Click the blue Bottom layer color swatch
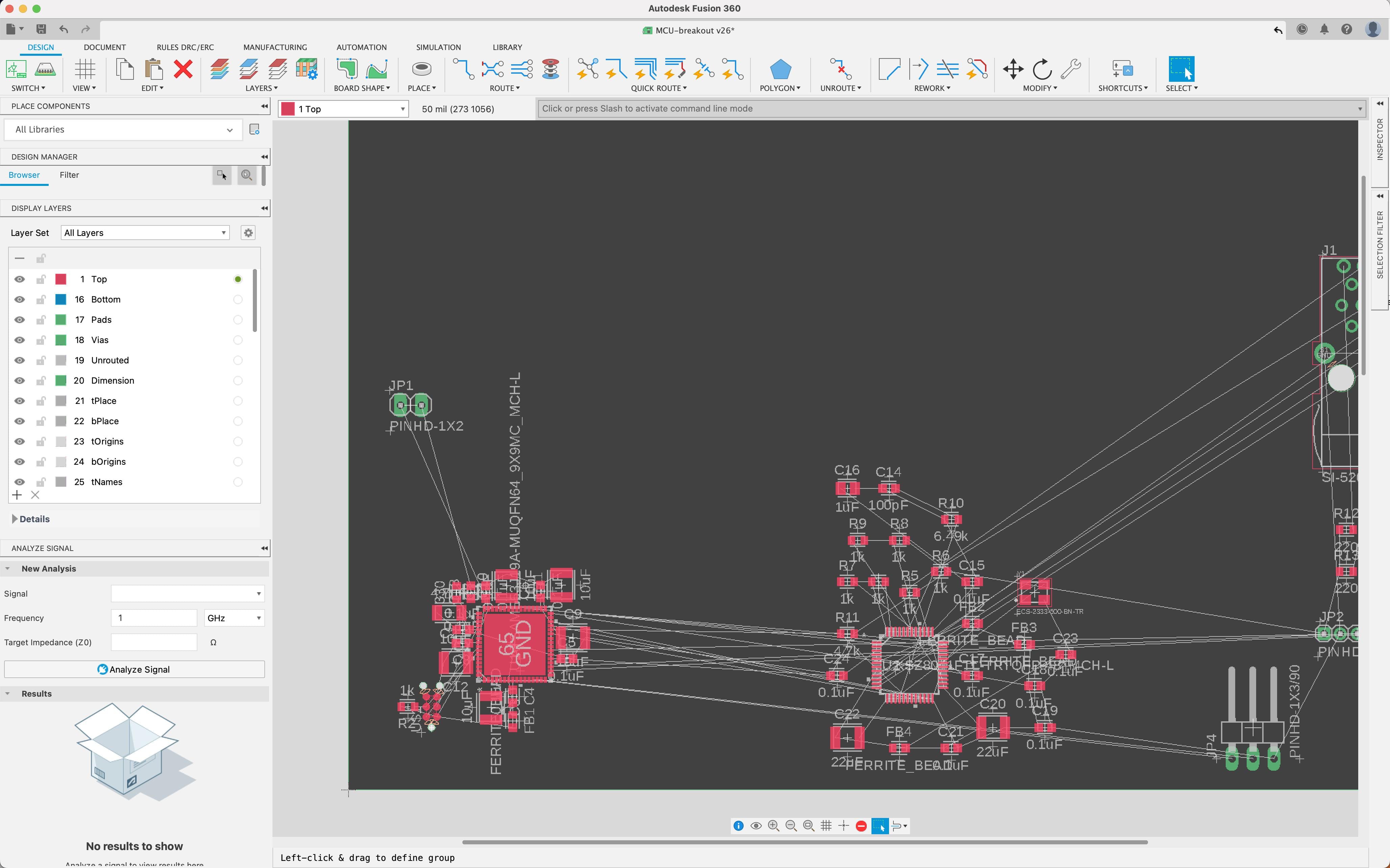The image size is (1390, 868). point(61,299)
